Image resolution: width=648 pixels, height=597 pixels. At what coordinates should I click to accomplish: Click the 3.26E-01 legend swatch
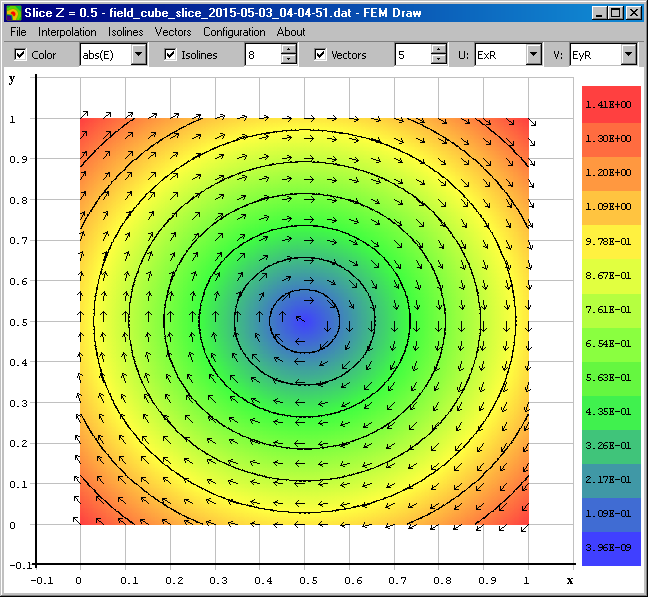coord(611,447)
